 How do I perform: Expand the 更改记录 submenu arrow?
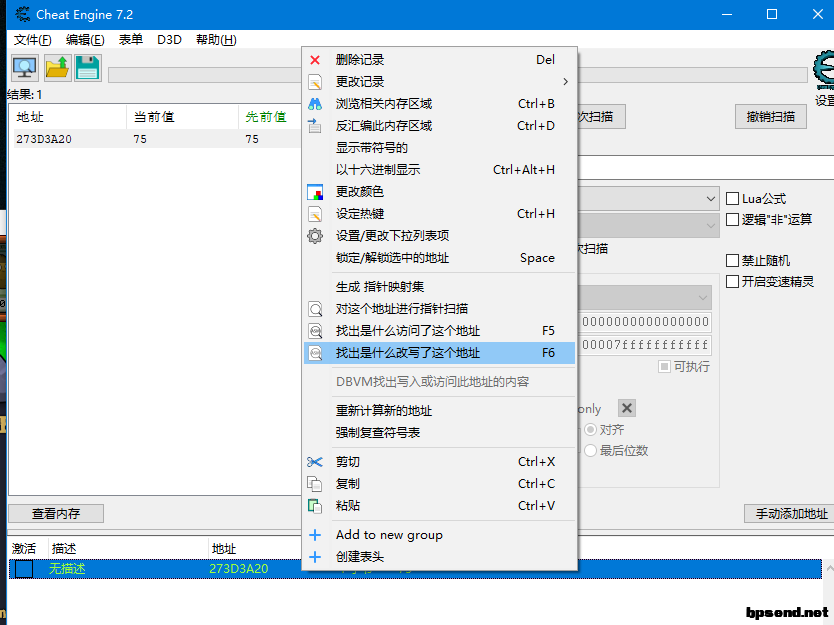(565, 82)
